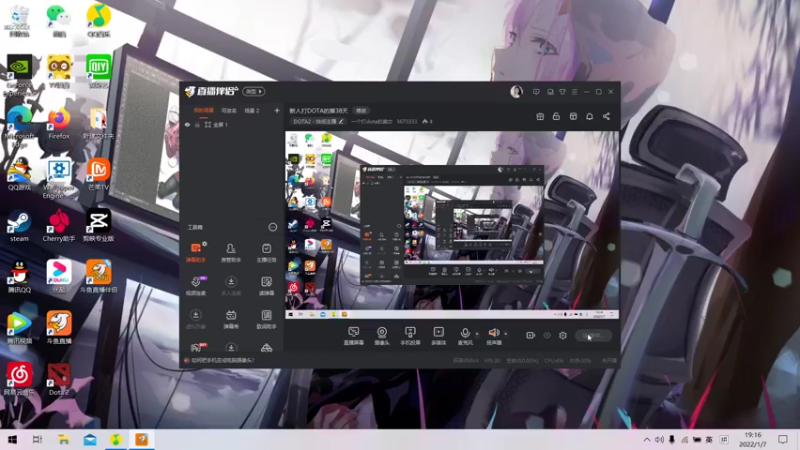Screen dimensions: 800x450
Task: Expand the microphone options arrow
Action: (477, 334)
